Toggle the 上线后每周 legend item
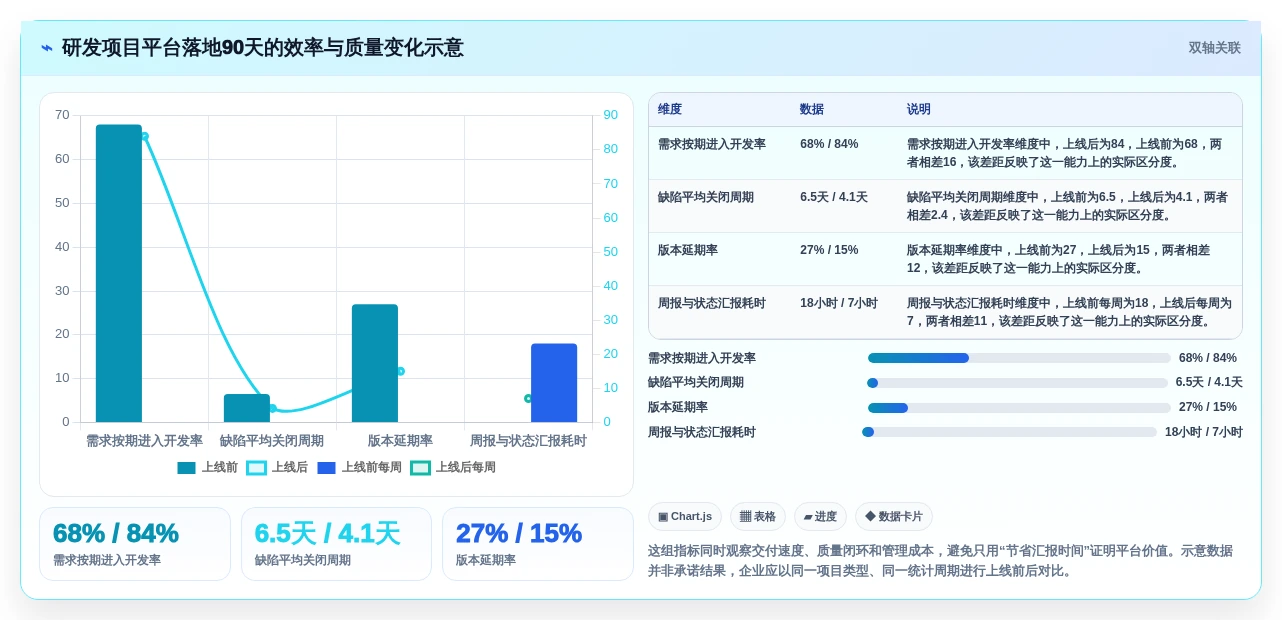The width and height of the screenshot is (1282, 620). pos(453,467)
